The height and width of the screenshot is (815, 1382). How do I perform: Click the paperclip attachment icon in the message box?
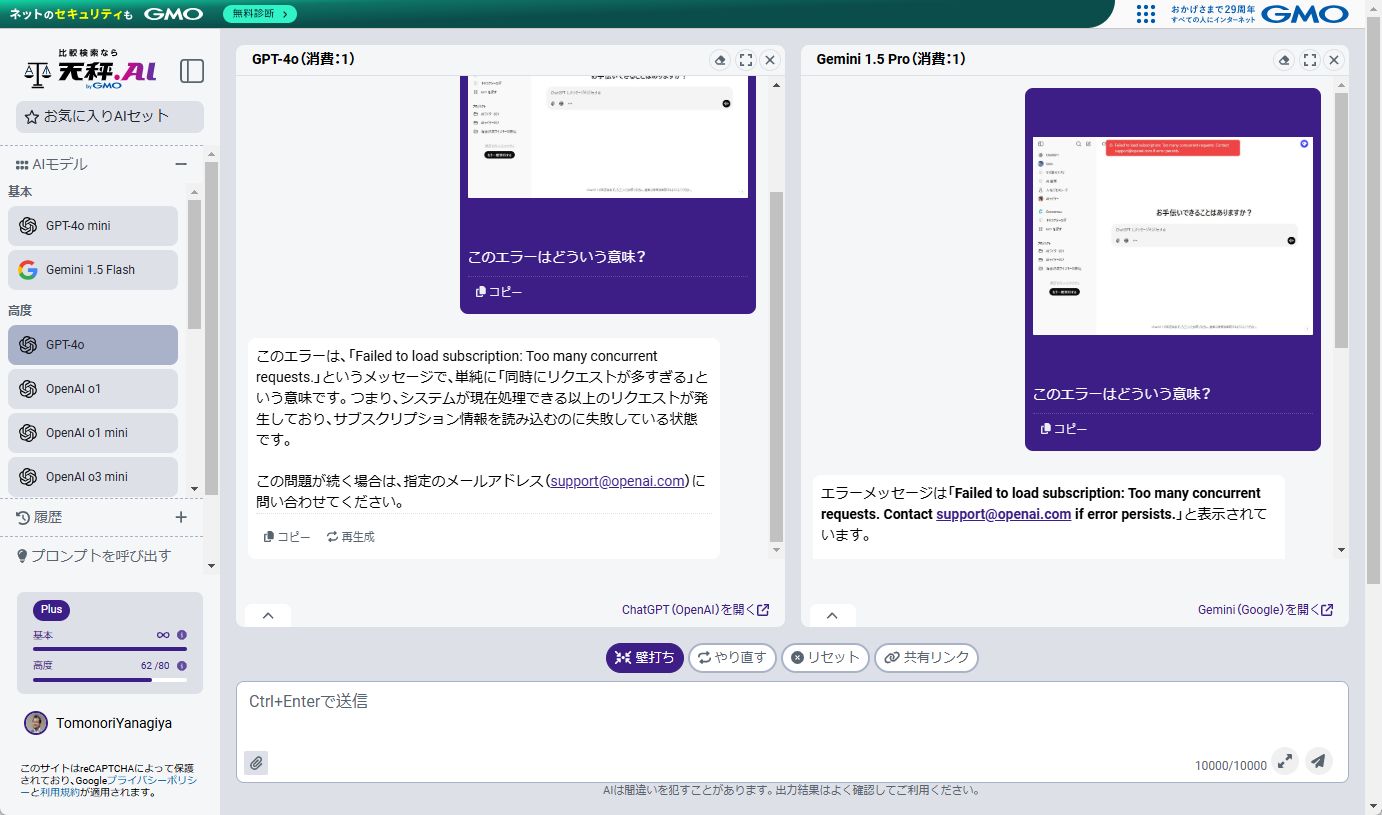point(256,762)
